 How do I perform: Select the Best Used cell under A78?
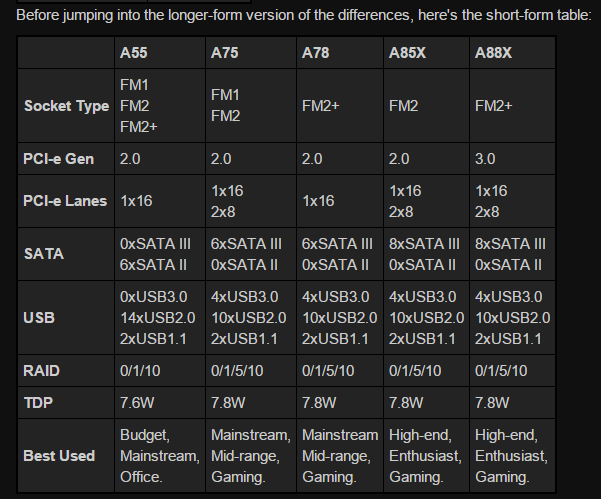click(x=340, y=456)
